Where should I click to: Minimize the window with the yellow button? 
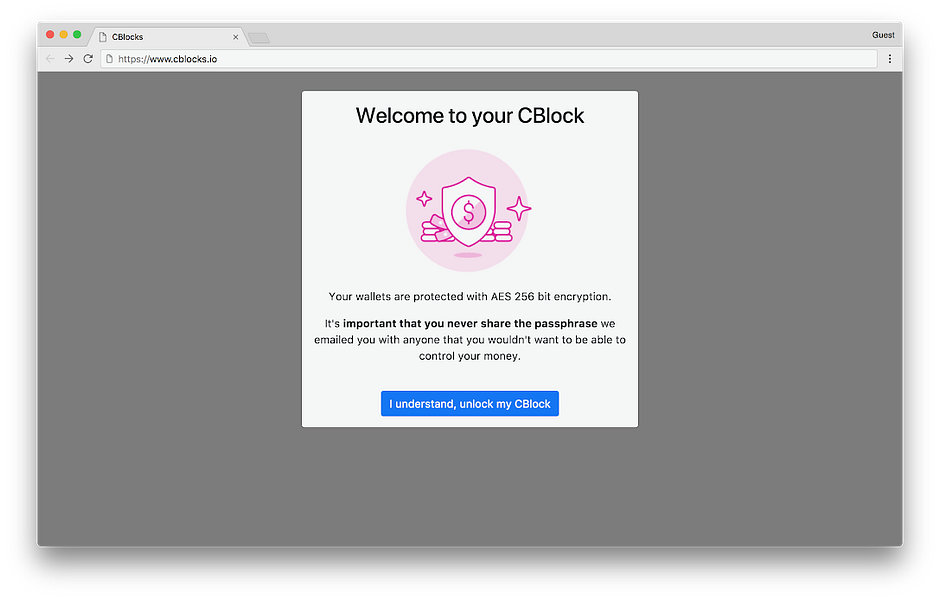point(64,35)
